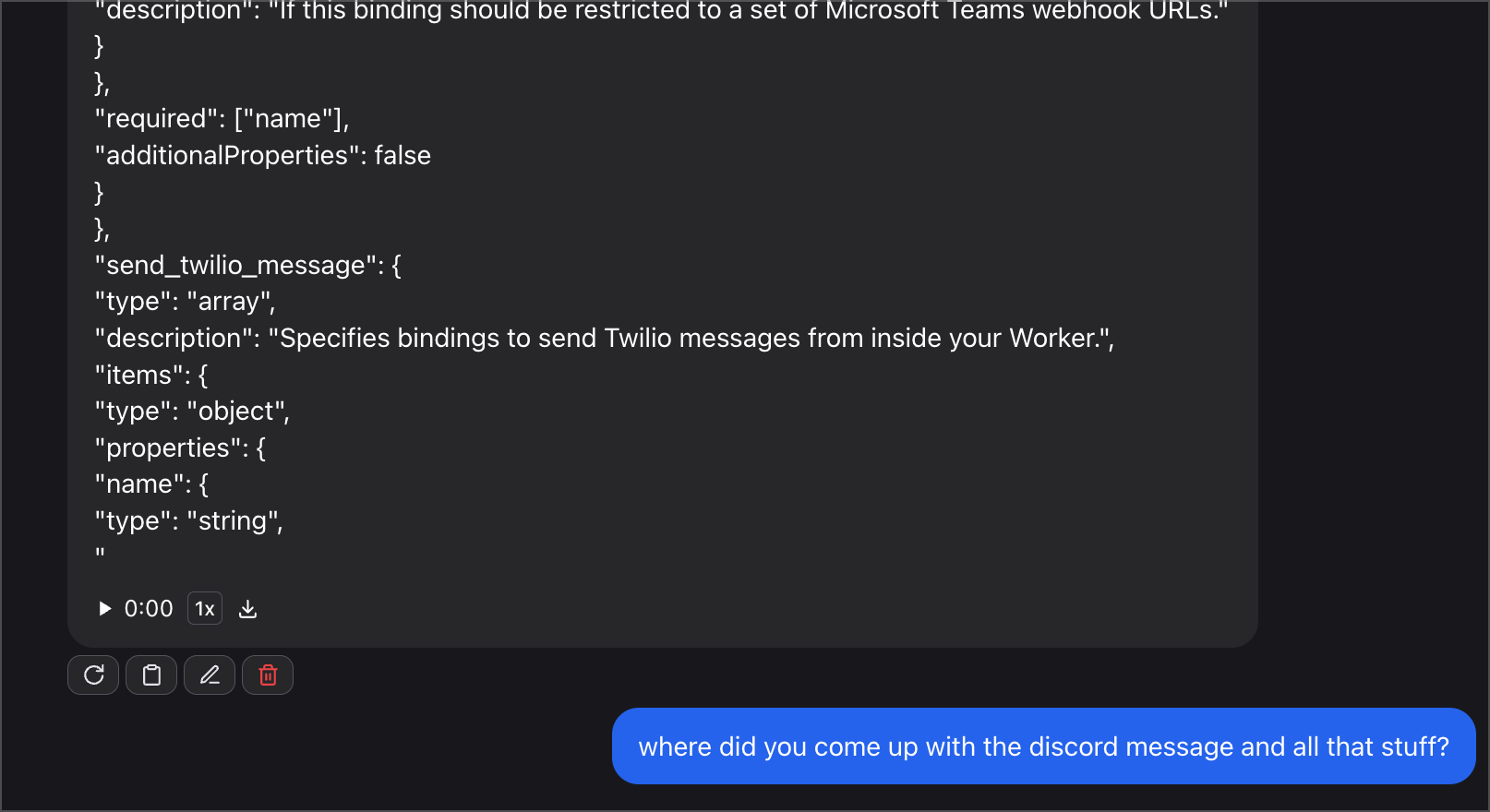This screenshot has height=812, width=1490.
Task: Download the message audio
Action: (247, 609)
